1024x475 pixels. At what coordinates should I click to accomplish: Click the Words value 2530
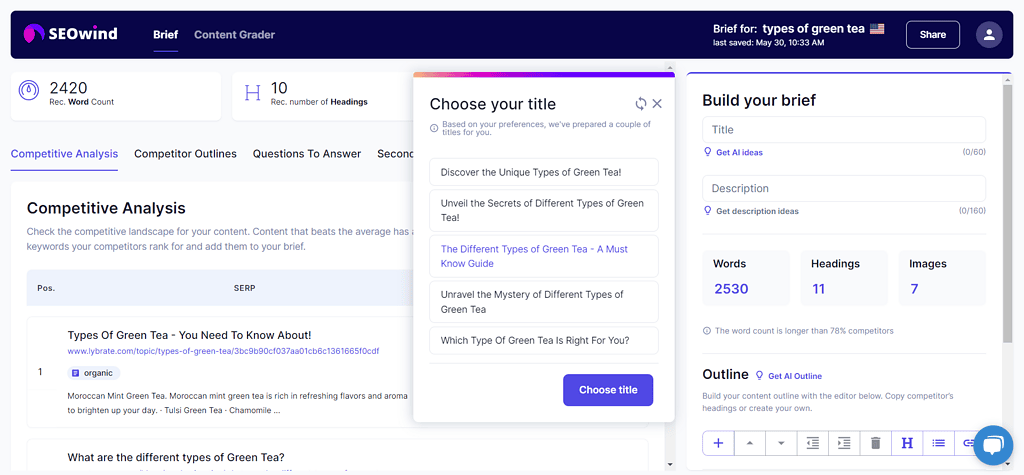pos(731,289)
